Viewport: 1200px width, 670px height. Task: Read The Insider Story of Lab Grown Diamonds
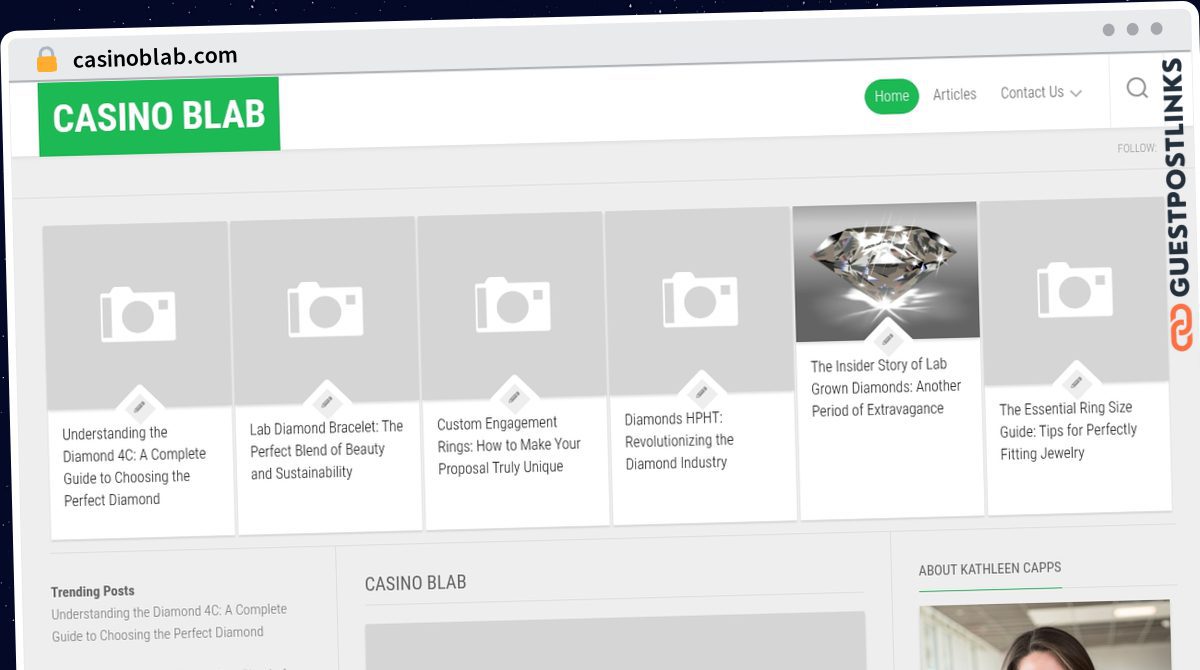pyautogui.click(x=885, y=387)
